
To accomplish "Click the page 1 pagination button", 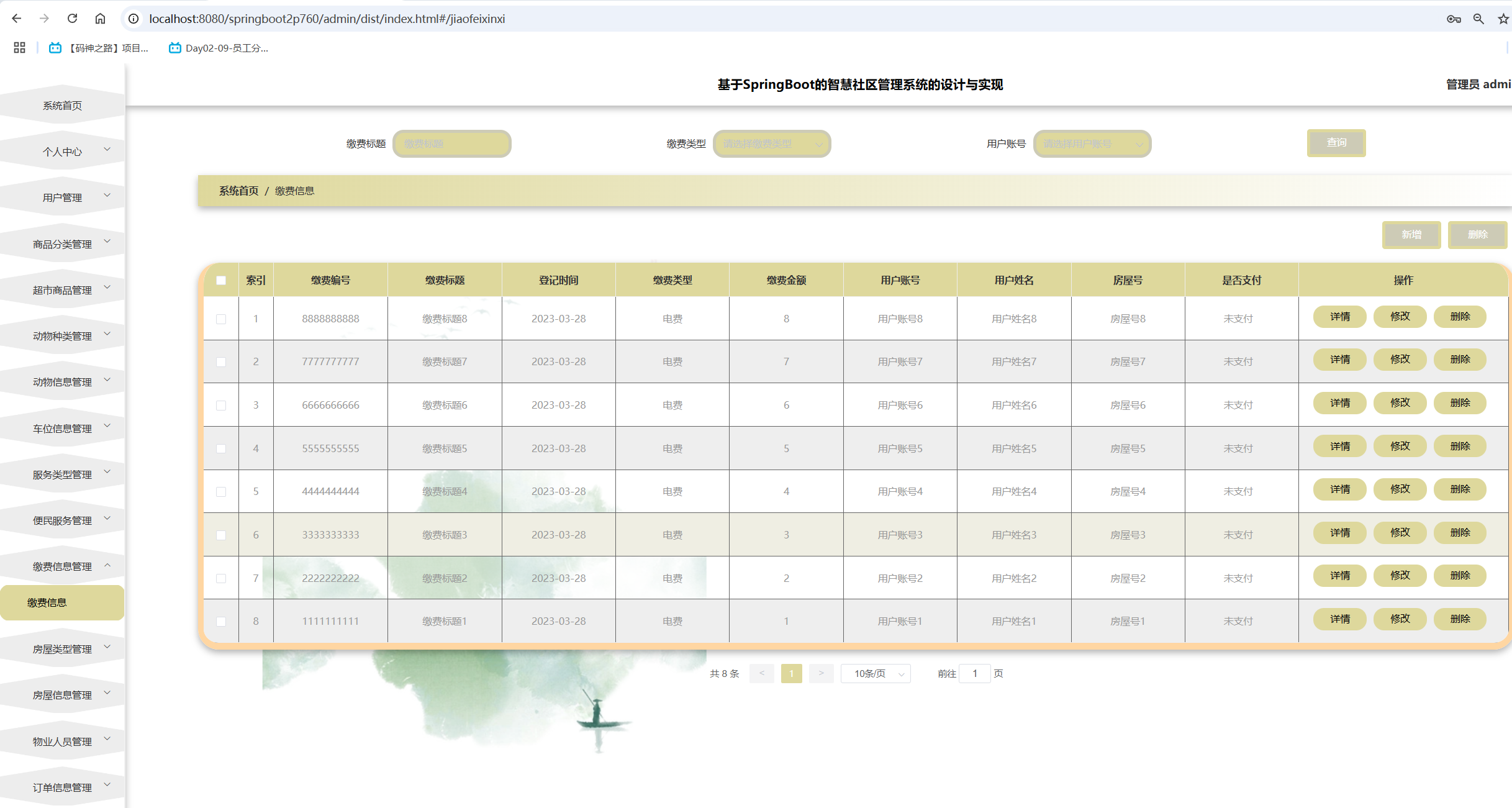I will (x=791, y=673).
